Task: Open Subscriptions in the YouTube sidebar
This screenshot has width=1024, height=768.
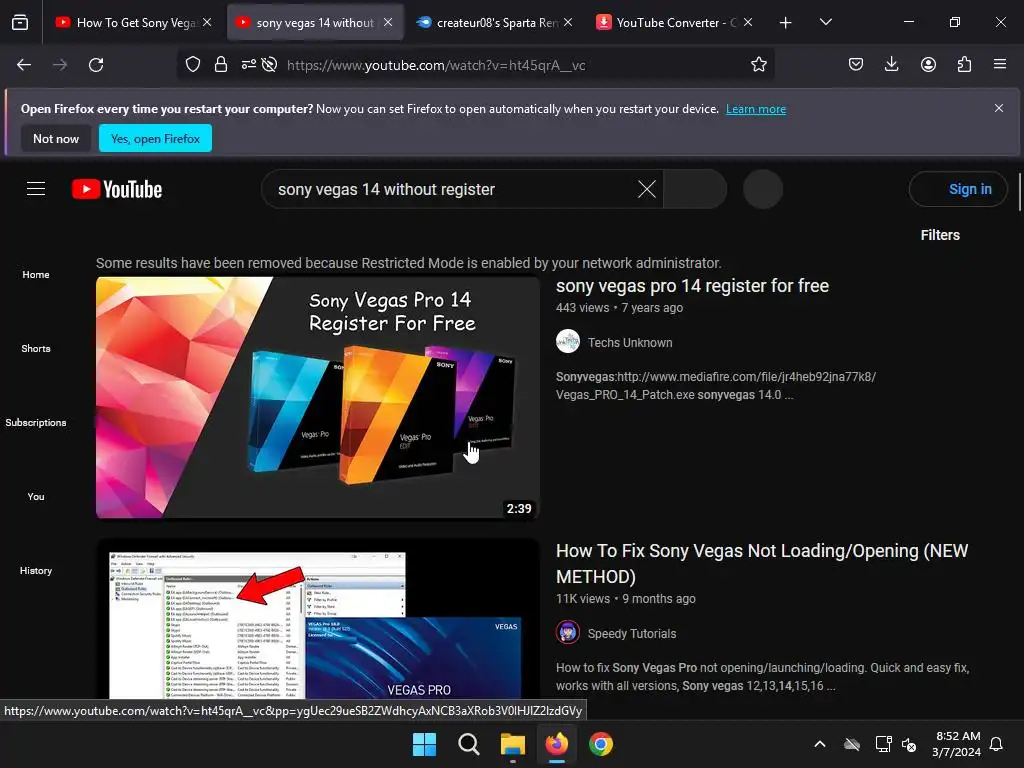Action: pyautogui.click(x=36, y=423)
